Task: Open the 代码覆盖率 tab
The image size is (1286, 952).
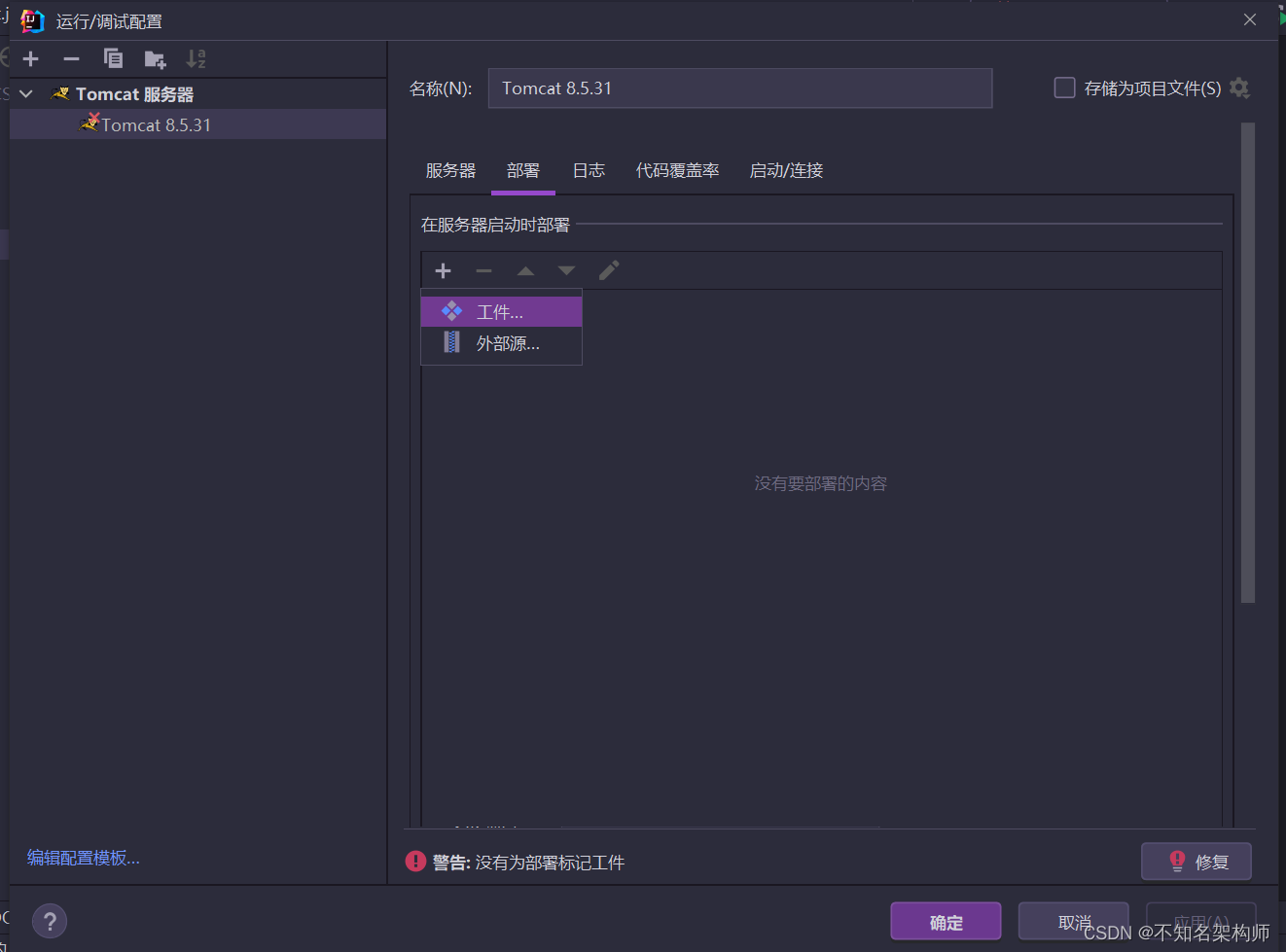Action: click(x=677, y=170)
